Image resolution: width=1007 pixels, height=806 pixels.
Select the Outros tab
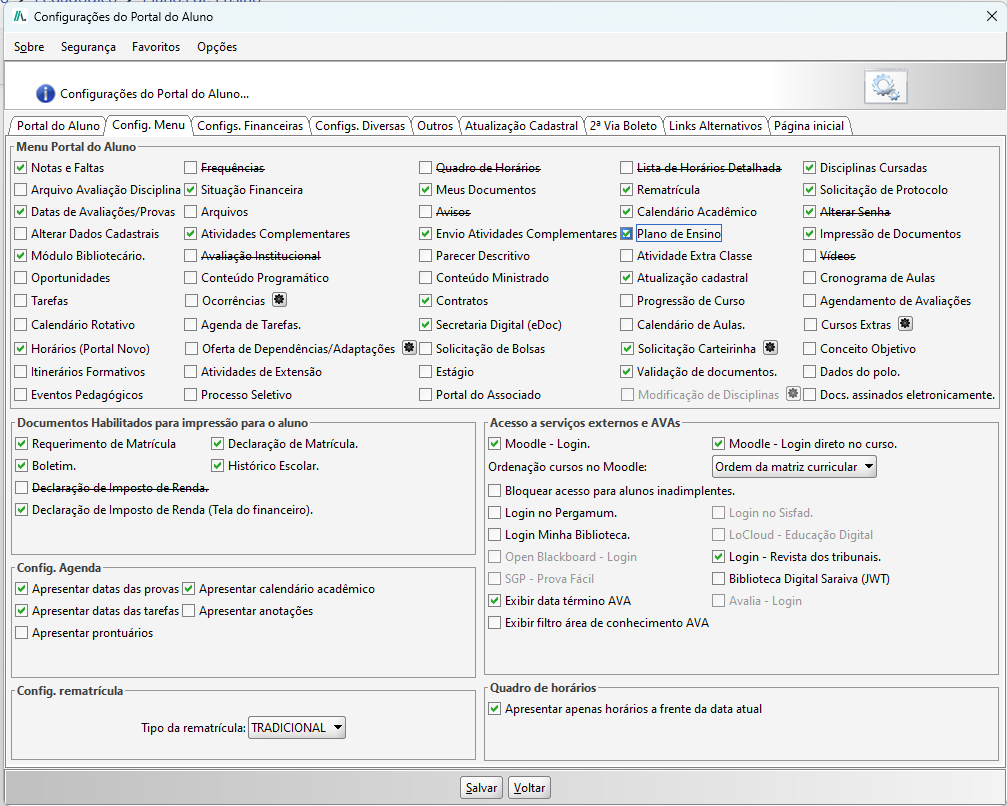click(435, 126)
